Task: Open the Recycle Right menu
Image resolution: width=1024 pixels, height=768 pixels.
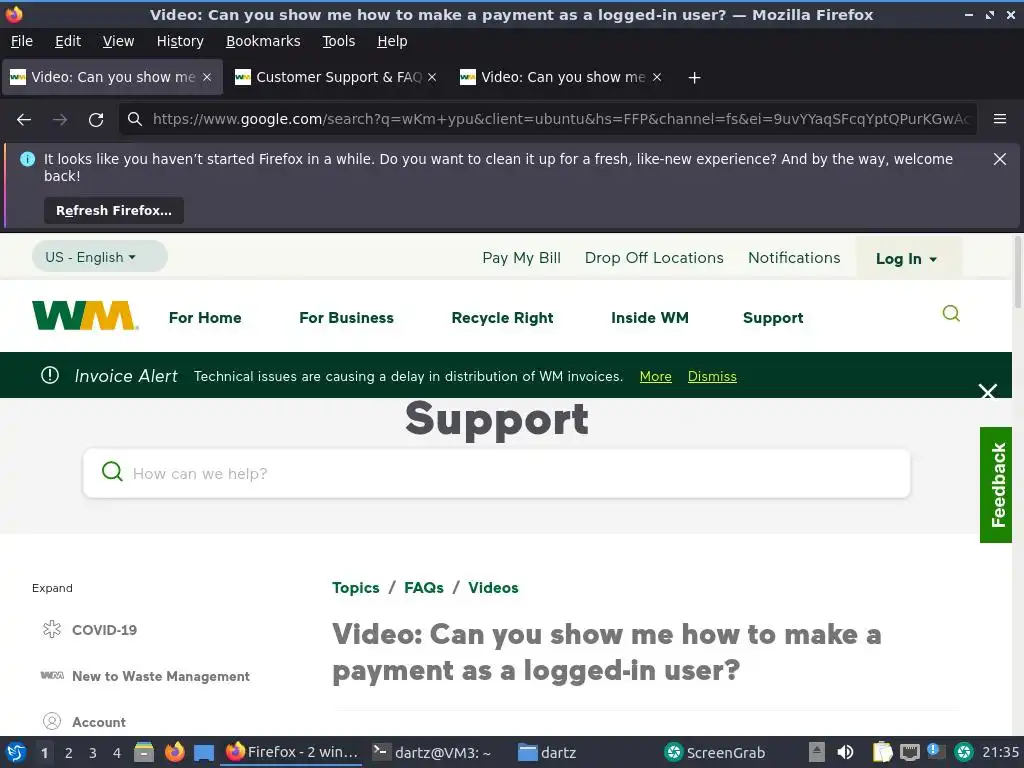Action: point(502,318)
